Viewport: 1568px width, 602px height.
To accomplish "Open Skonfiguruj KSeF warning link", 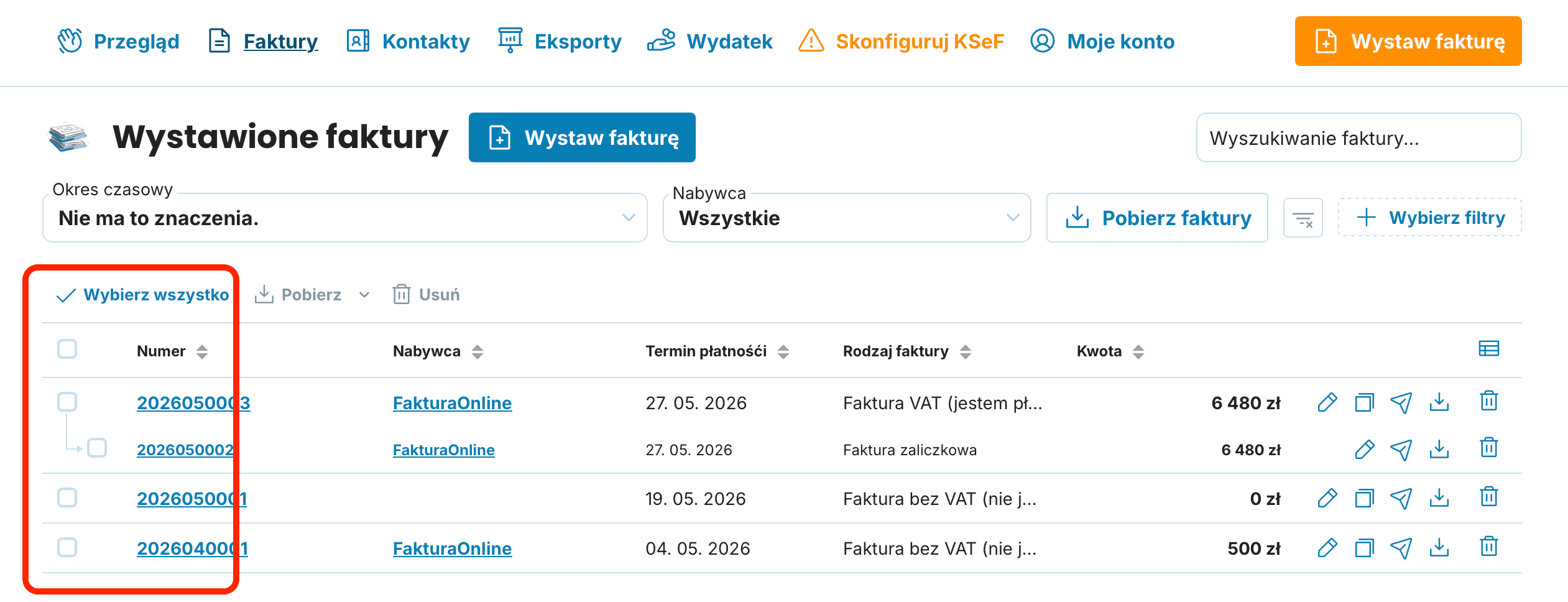I will pos(901,41).
